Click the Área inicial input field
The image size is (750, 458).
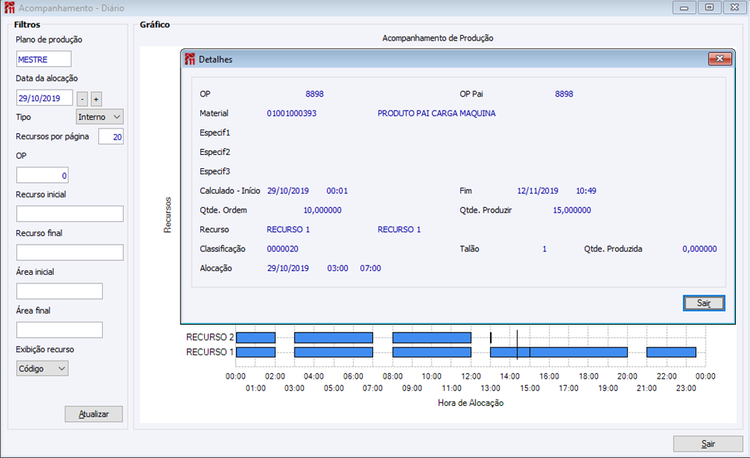[59, 291]
